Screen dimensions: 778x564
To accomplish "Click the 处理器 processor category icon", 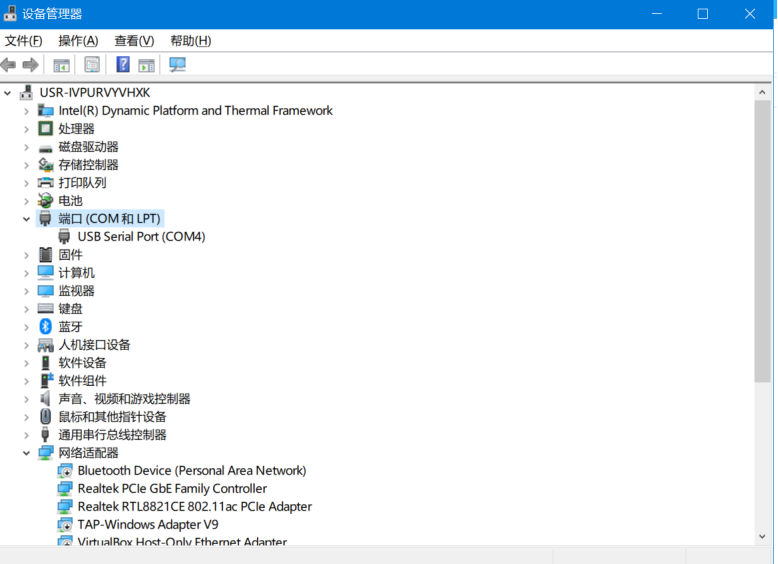I will coord(45,129).
